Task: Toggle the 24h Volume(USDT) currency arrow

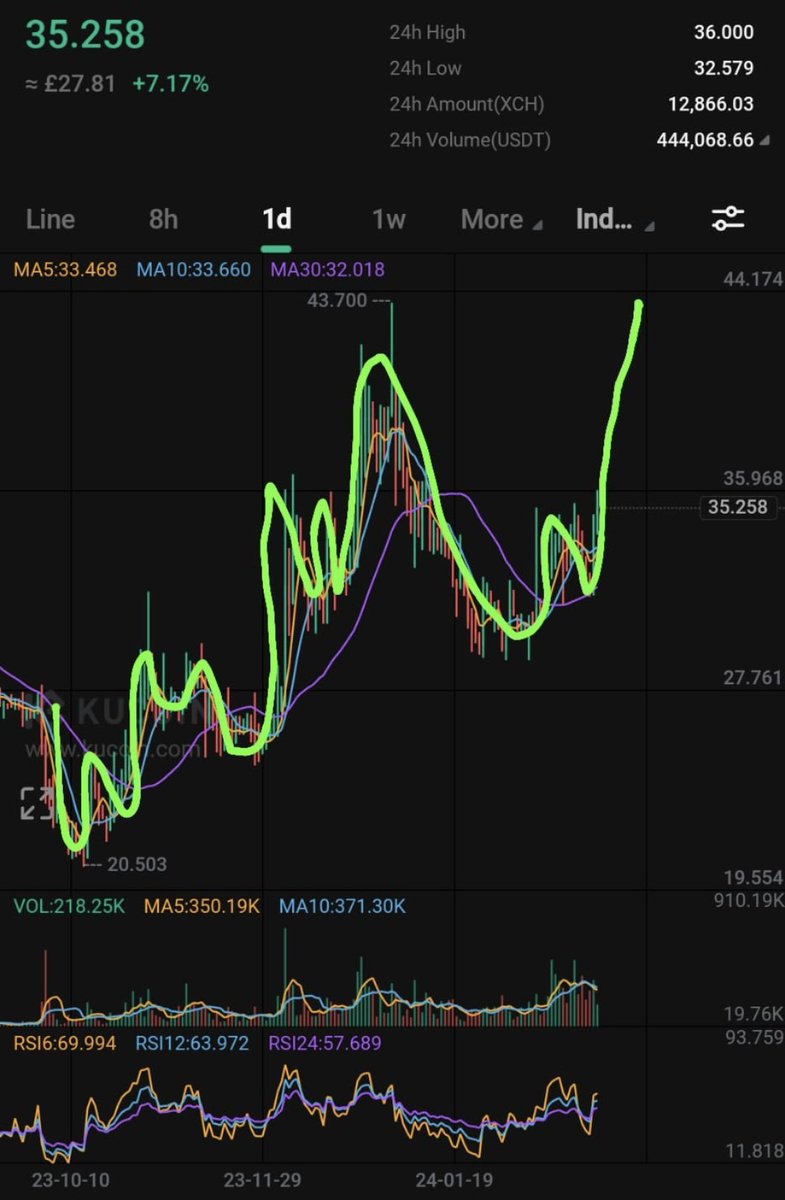Action: [x=765, y=141]
